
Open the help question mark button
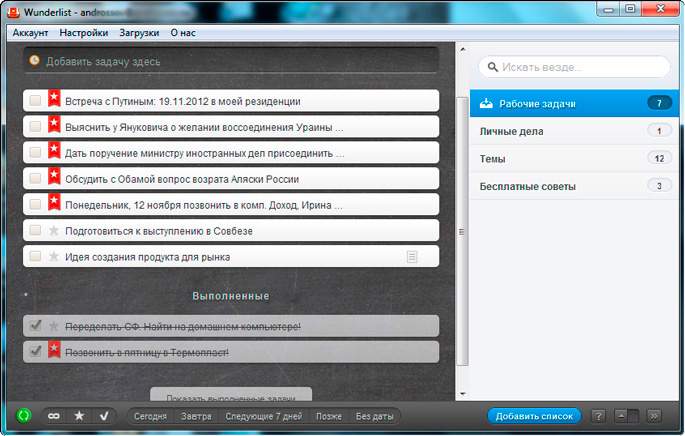[x=598, y=416]
